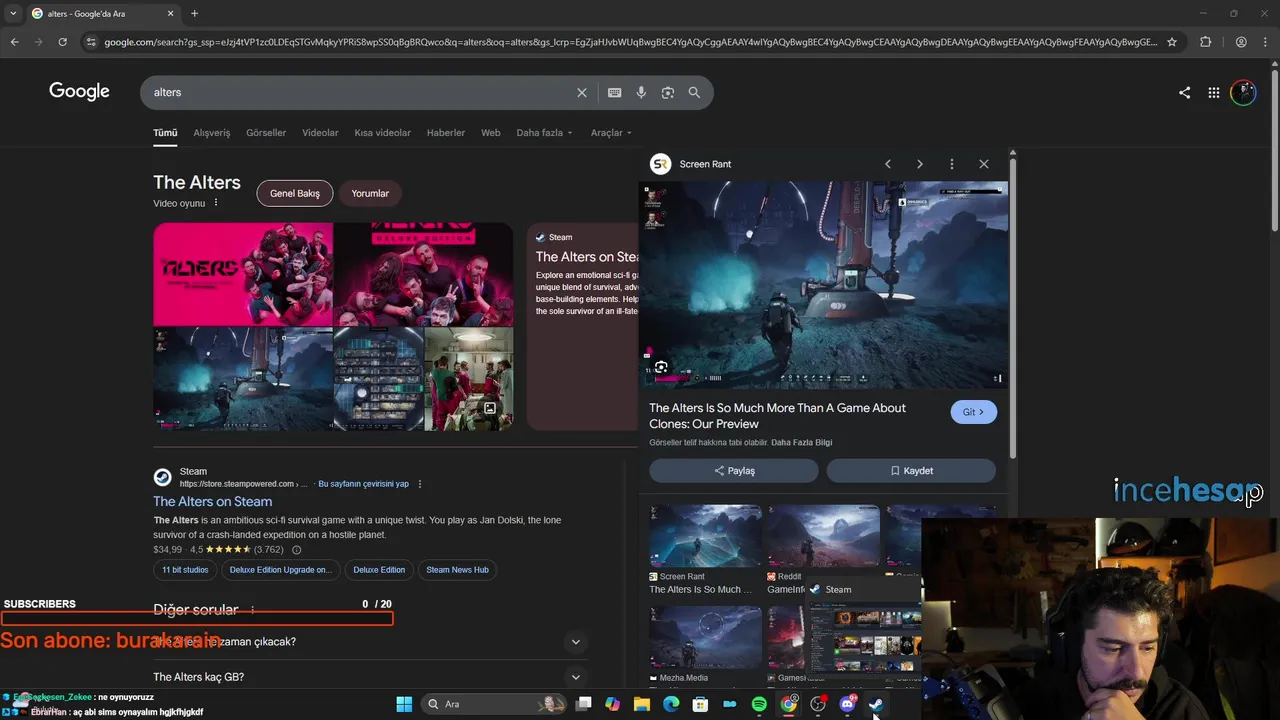Switch to the Alışveriş tab

pos(211,133)
